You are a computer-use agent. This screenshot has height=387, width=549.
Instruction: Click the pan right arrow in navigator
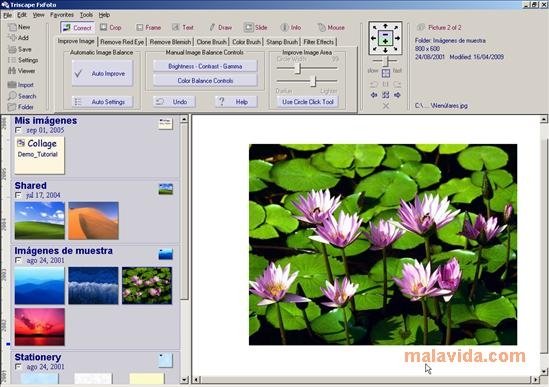click(397, 38)
